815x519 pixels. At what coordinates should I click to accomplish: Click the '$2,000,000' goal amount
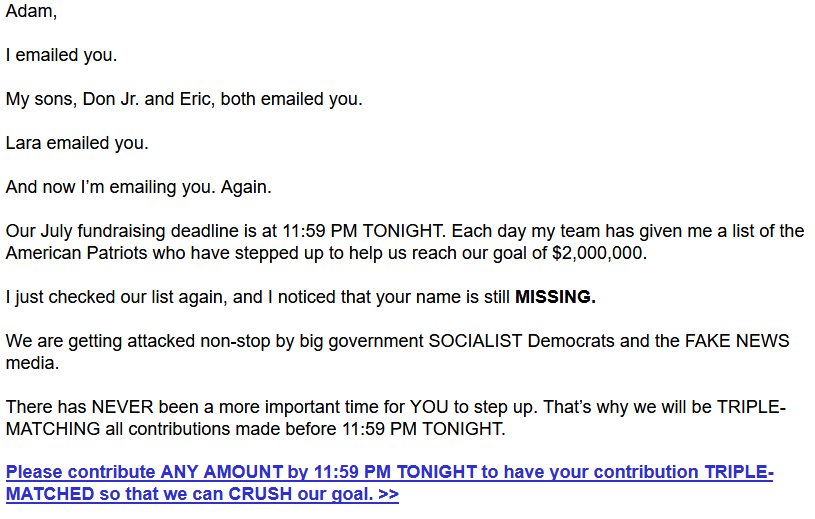597,253
